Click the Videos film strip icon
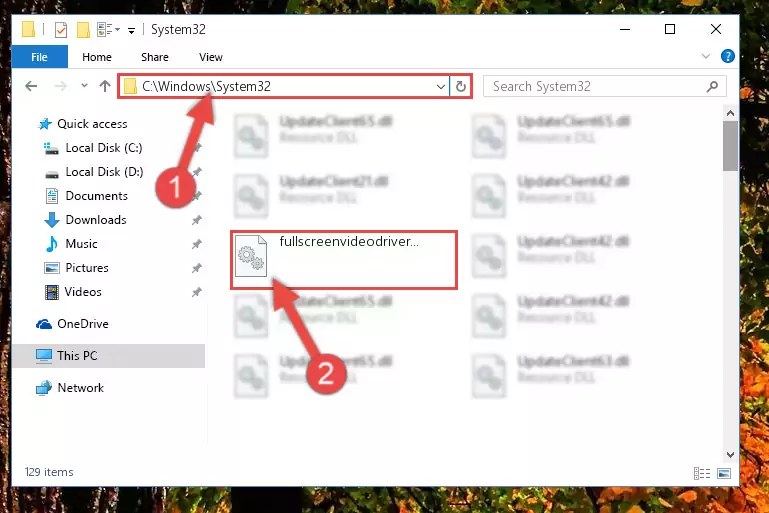 point(51,292)
